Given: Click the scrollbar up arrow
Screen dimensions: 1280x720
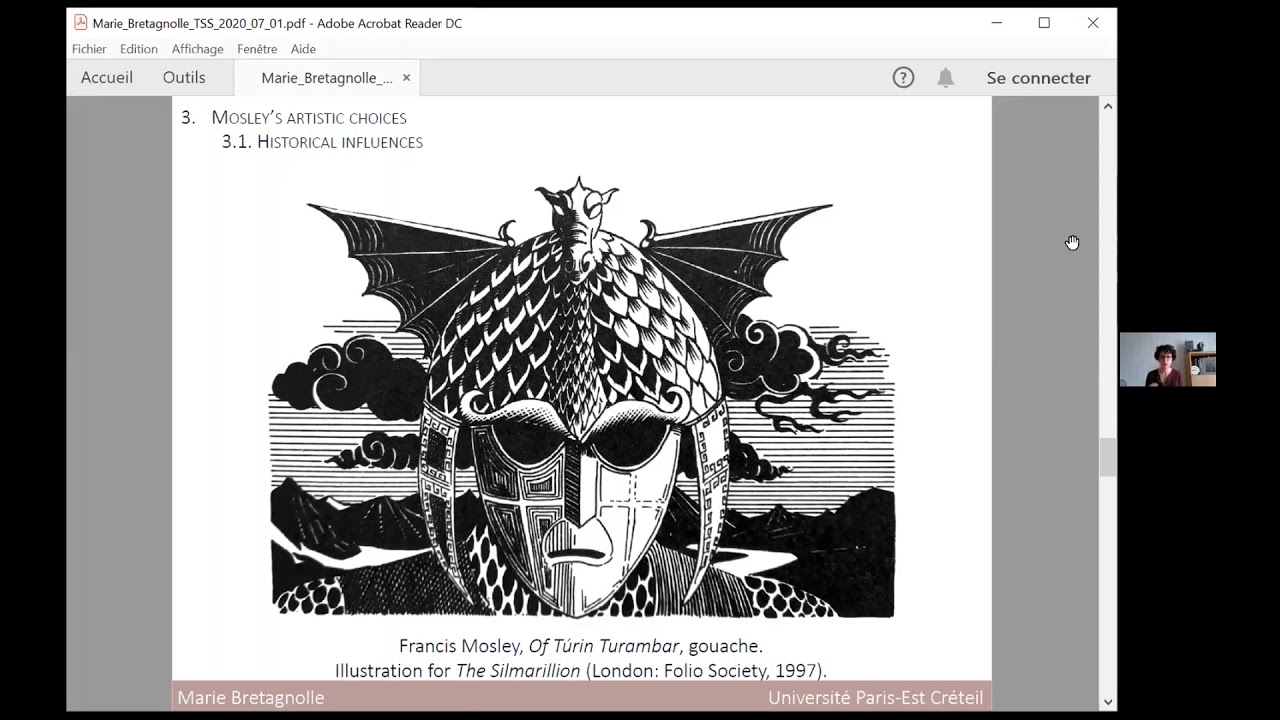Looking at the screenshot, I should tap(1107, 106).
